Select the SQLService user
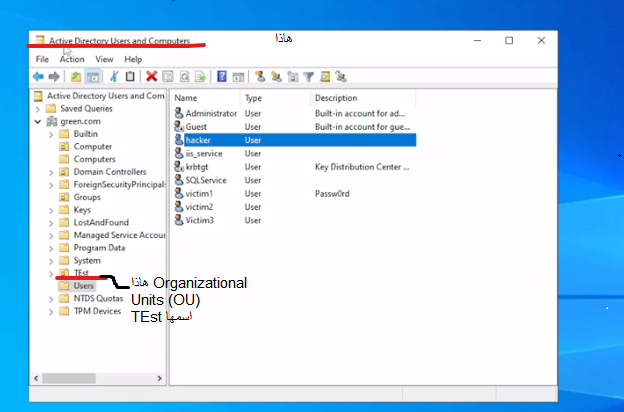 coord(294,180)
